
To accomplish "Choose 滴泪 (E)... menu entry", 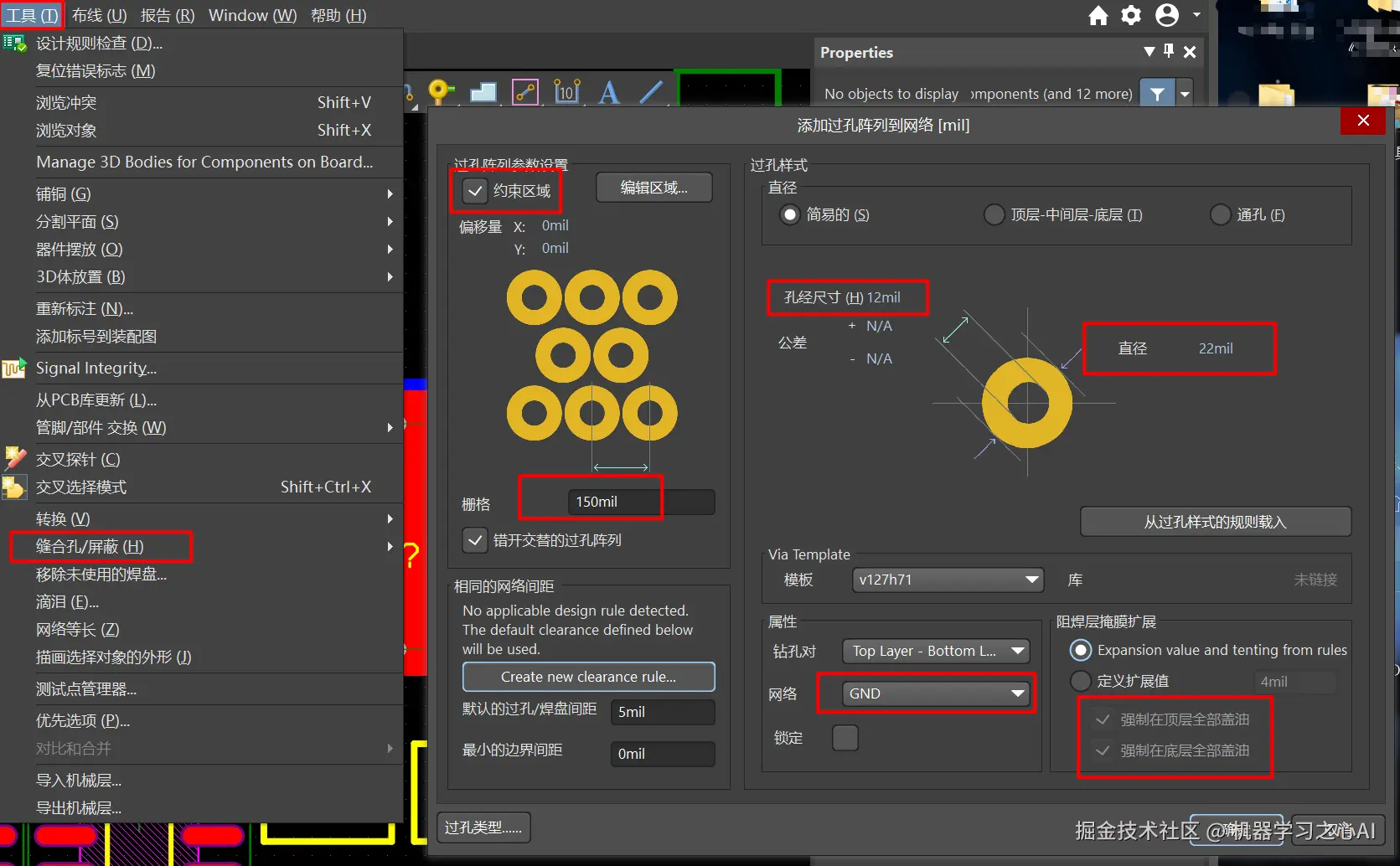I will tap(202, 602).
